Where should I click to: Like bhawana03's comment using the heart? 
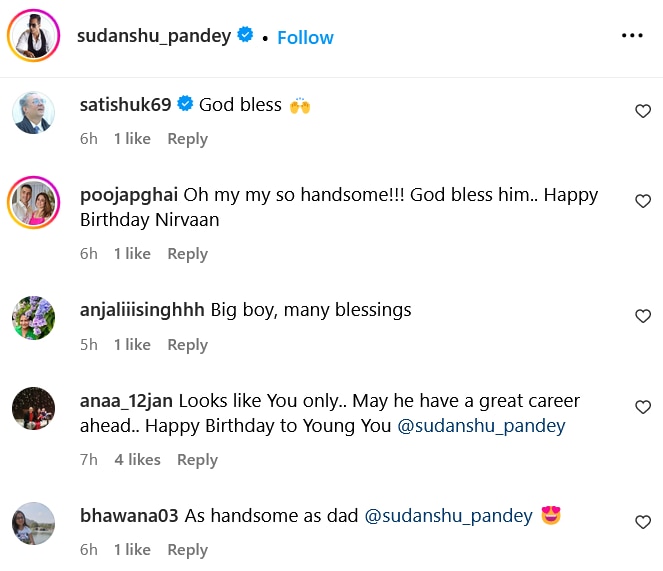tap(643, 522)
